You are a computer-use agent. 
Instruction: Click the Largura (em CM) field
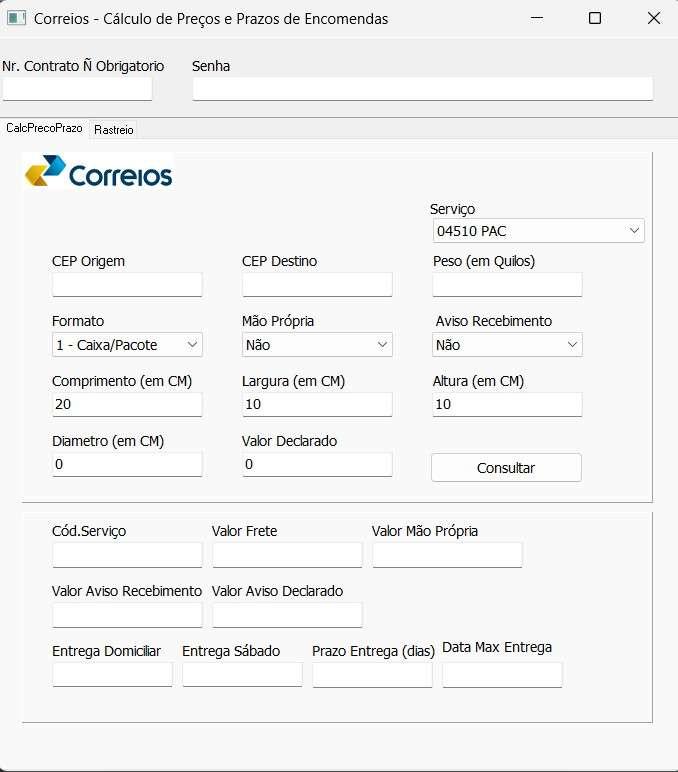(317, 405)
